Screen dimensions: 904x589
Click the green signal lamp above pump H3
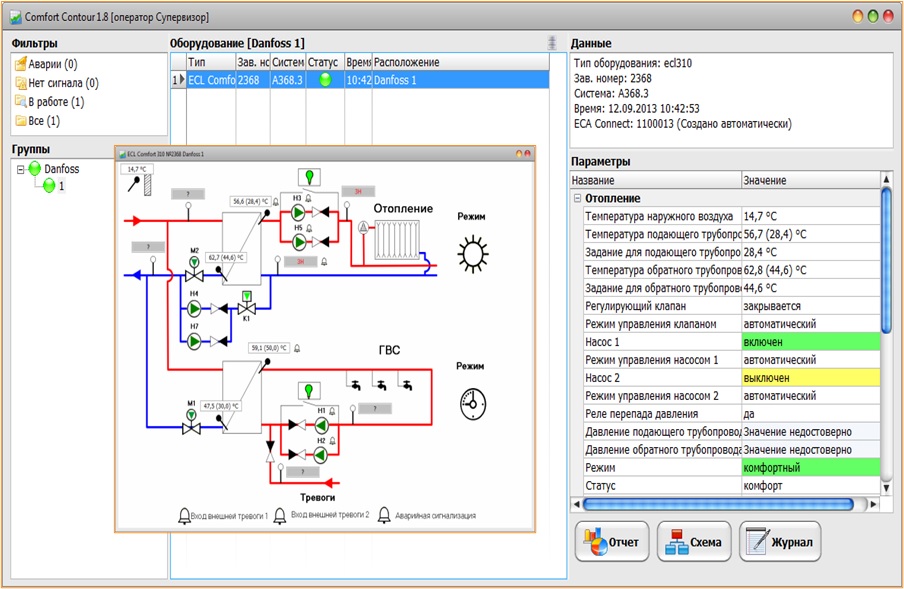pyautogui.click(x=309, y=176)
